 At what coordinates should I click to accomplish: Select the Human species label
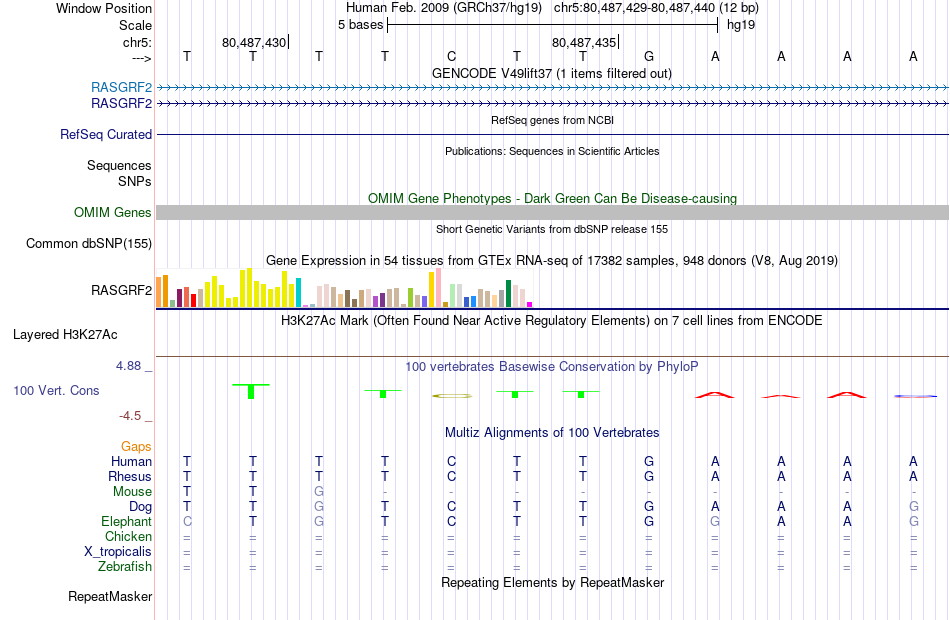(131, 461)
